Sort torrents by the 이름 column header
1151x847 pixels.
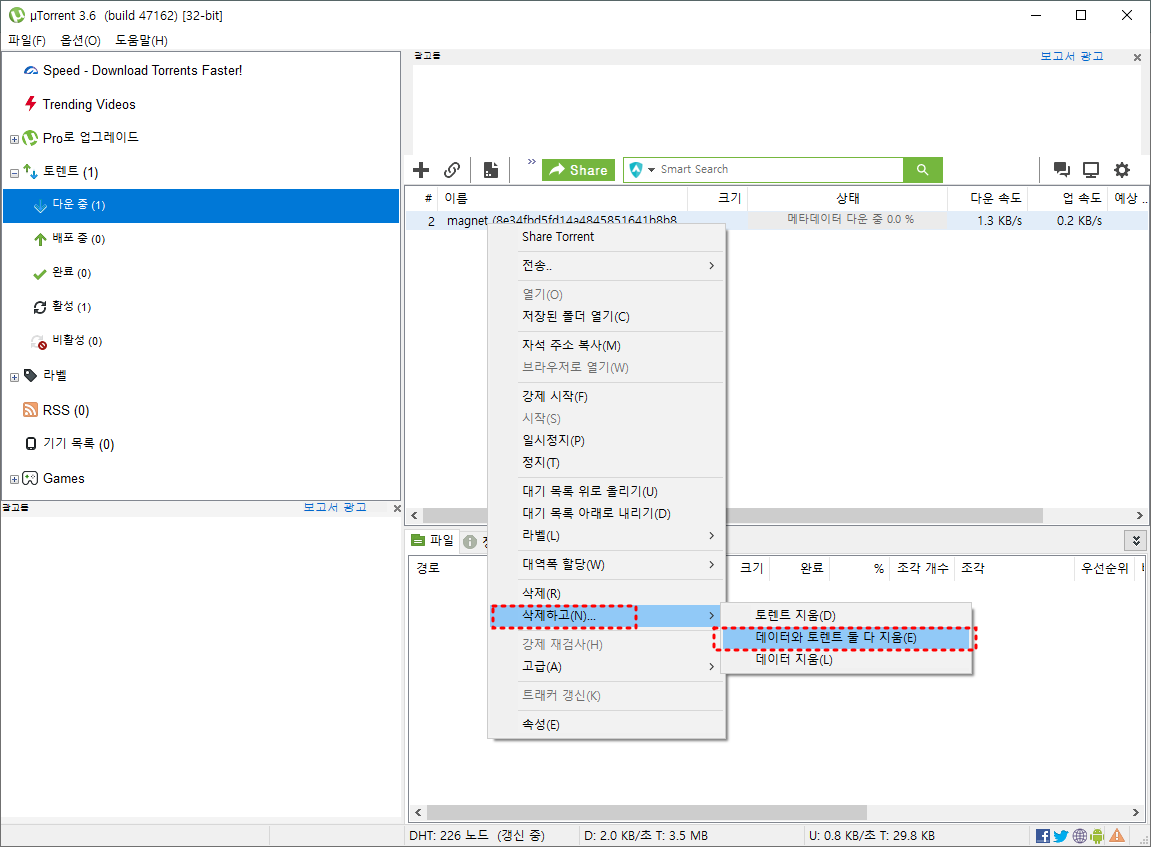pyautogui.click(x=562, y=198)
